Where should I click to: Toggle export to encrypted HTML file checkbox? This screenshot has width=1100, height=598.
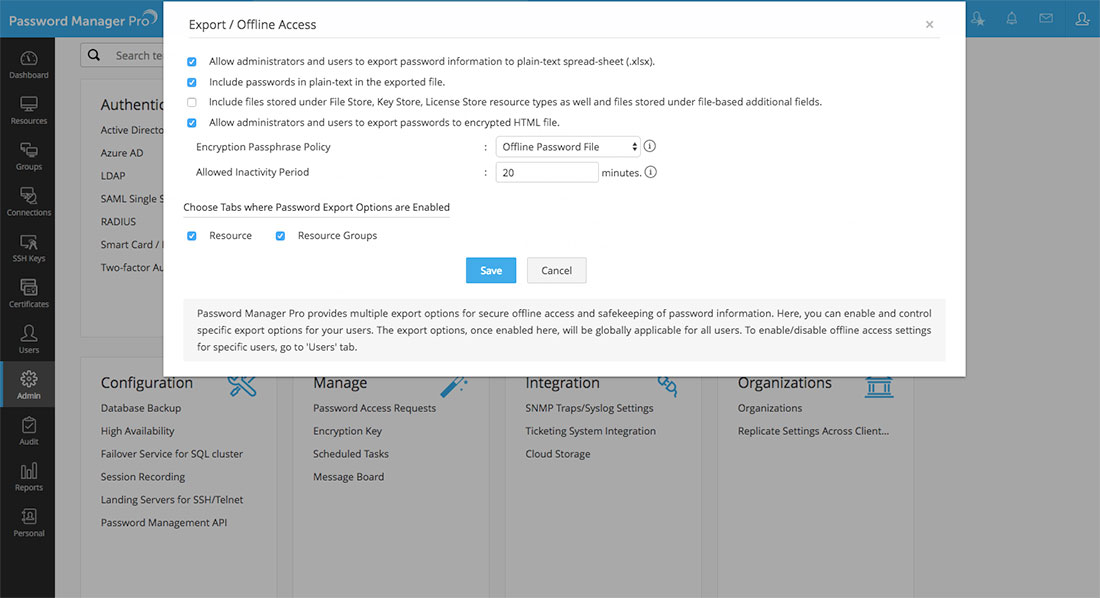[192, 123]
